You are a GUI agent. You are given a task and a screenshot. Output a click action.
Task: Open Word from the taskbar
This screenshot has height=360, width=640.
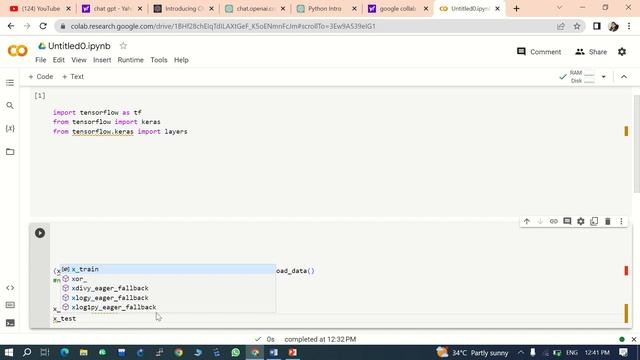[273, 352]
